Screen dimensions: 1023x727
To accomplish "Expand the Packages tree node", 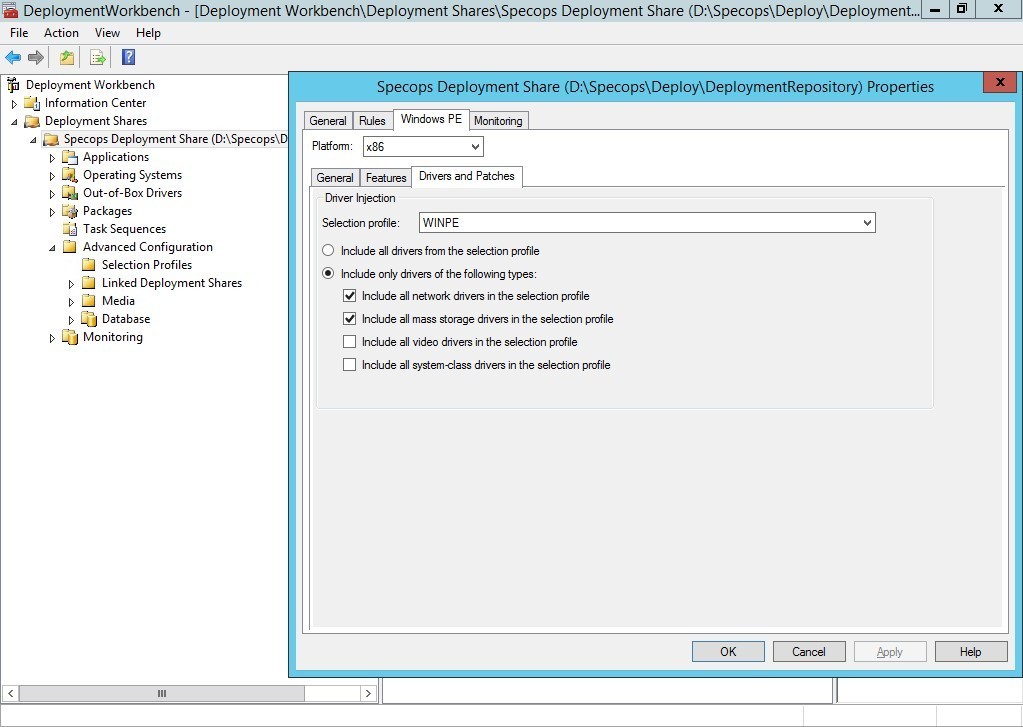I will (52, 212).
